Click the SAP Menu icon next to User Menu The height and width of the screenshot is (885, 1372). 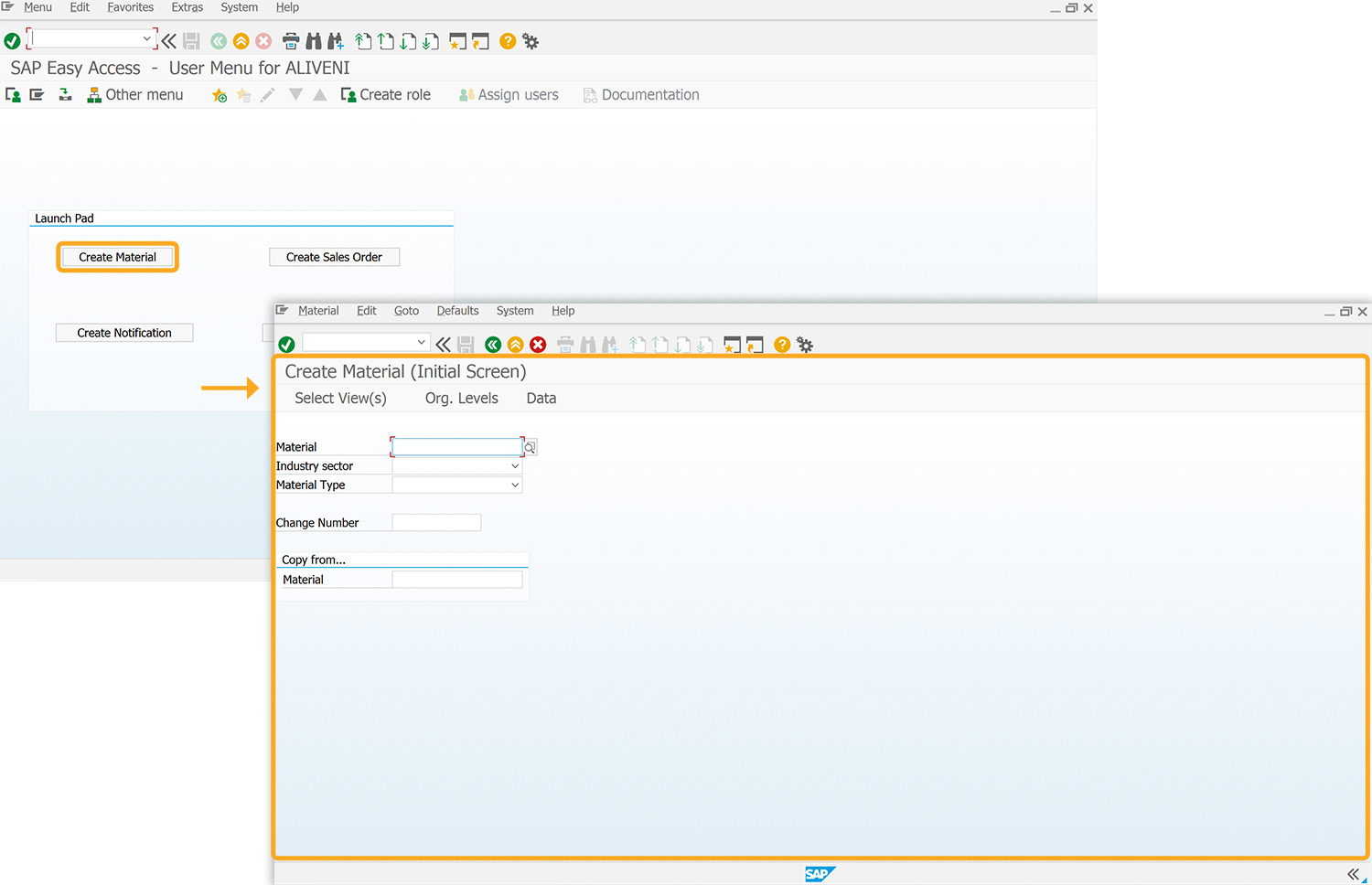(37, 95)
